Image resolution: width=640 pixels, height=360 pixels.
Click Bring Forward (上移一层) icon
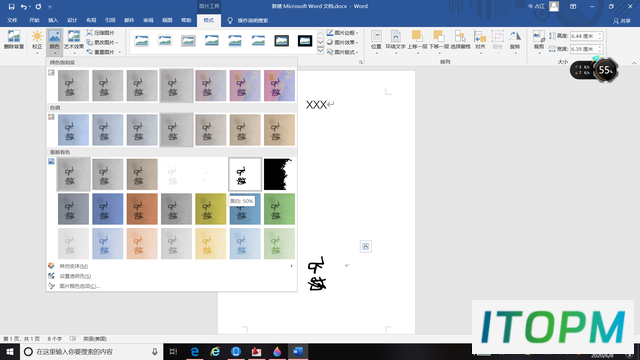click(x=417, y=40)
